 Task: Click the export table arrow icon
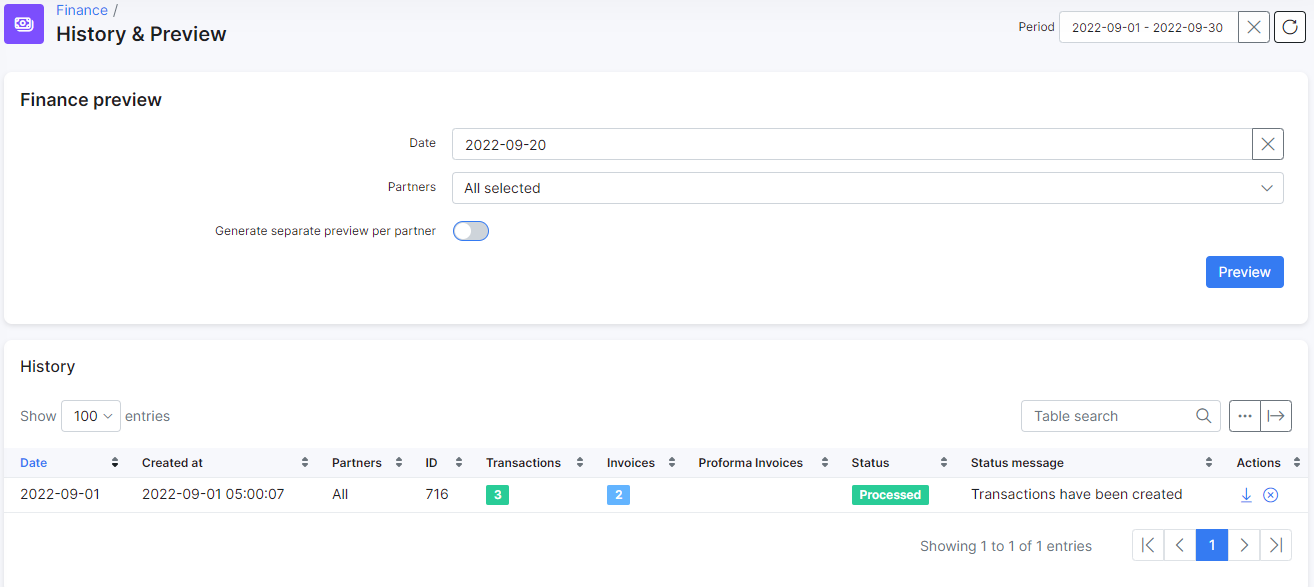click(x=1276, y=416)
